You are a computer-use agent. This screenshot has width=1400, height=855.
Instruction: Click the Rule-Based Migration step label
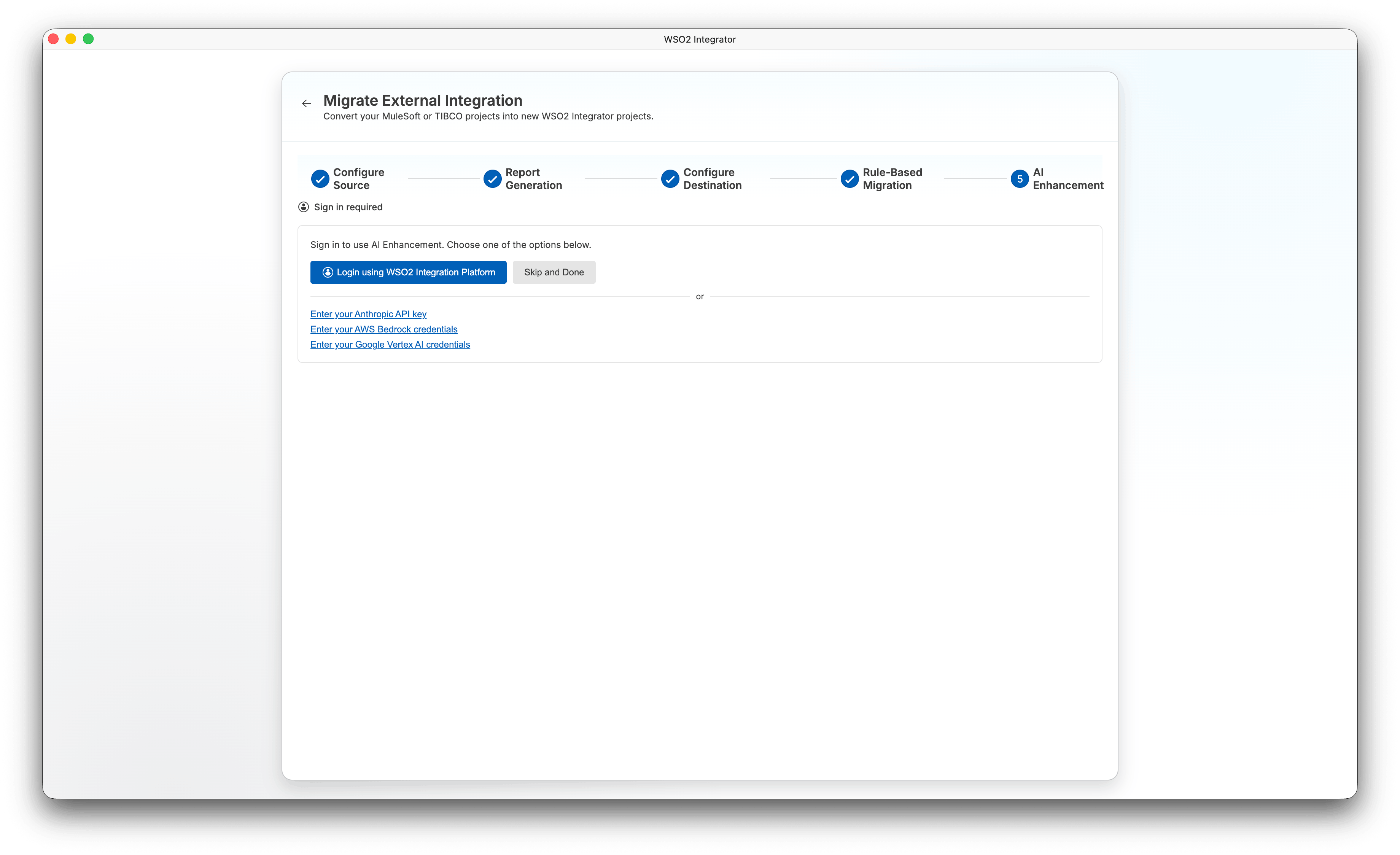tap(892, 179)
